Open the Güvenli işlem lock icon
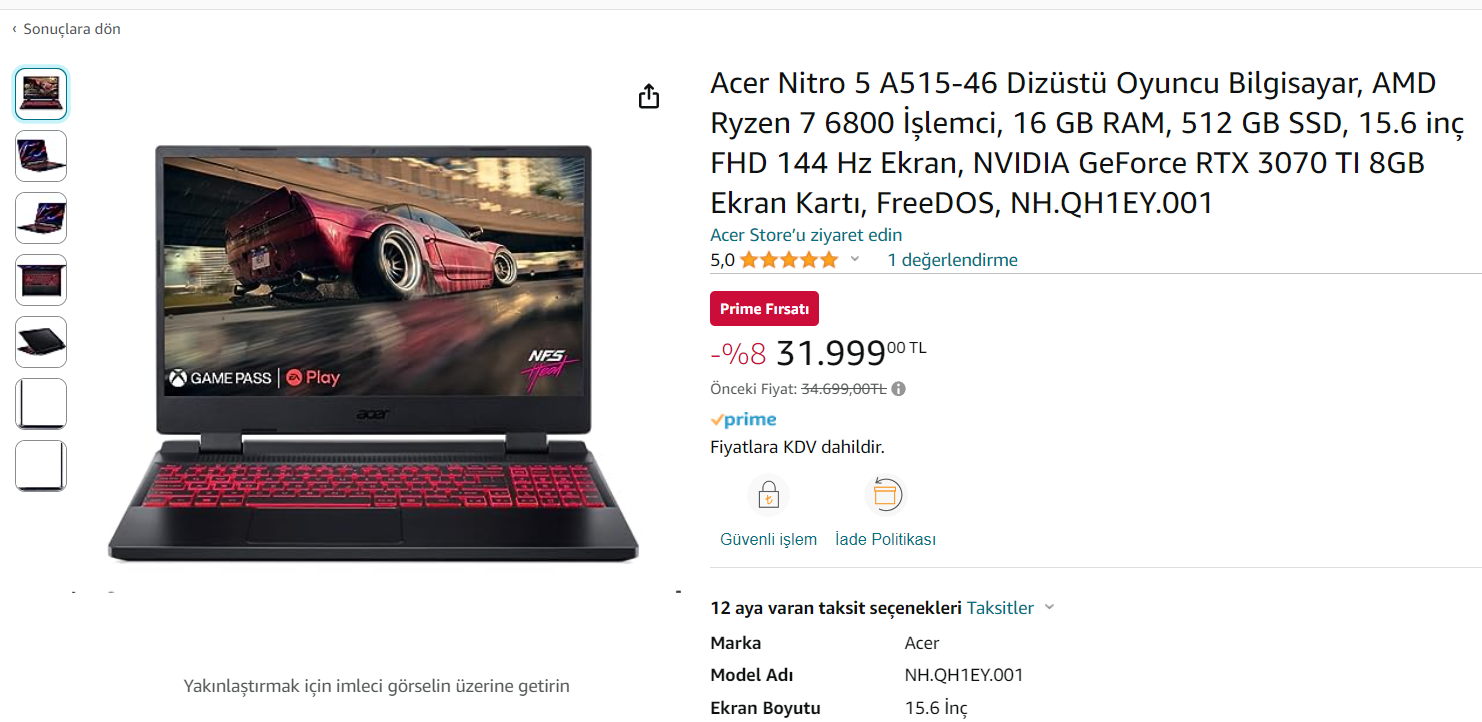The width and height of the screenshot is (1482, 722). click(x=768, y=495)
